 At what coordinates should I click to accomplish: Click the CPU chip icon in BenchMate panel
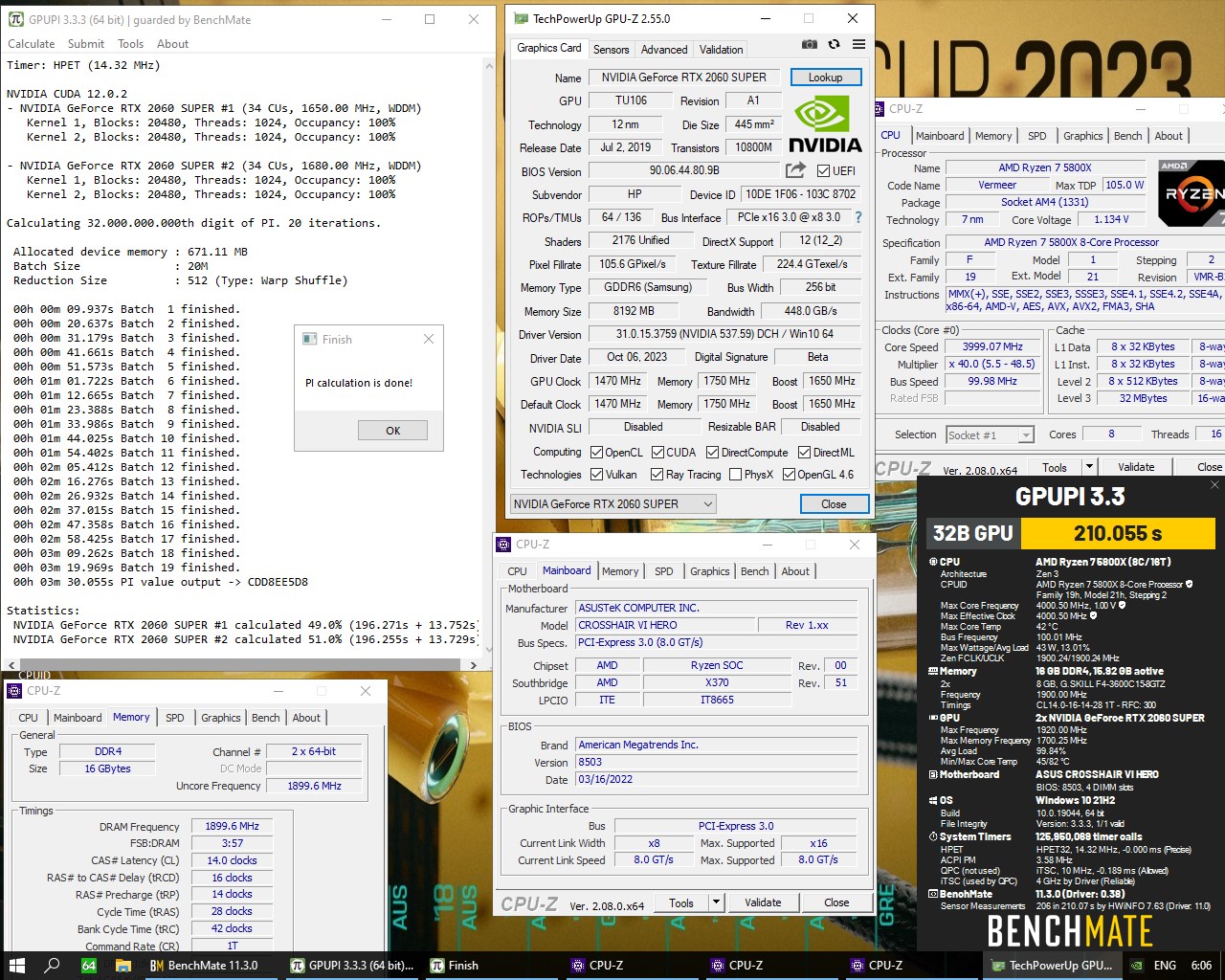pyautogui.click(x=933, y=562)
